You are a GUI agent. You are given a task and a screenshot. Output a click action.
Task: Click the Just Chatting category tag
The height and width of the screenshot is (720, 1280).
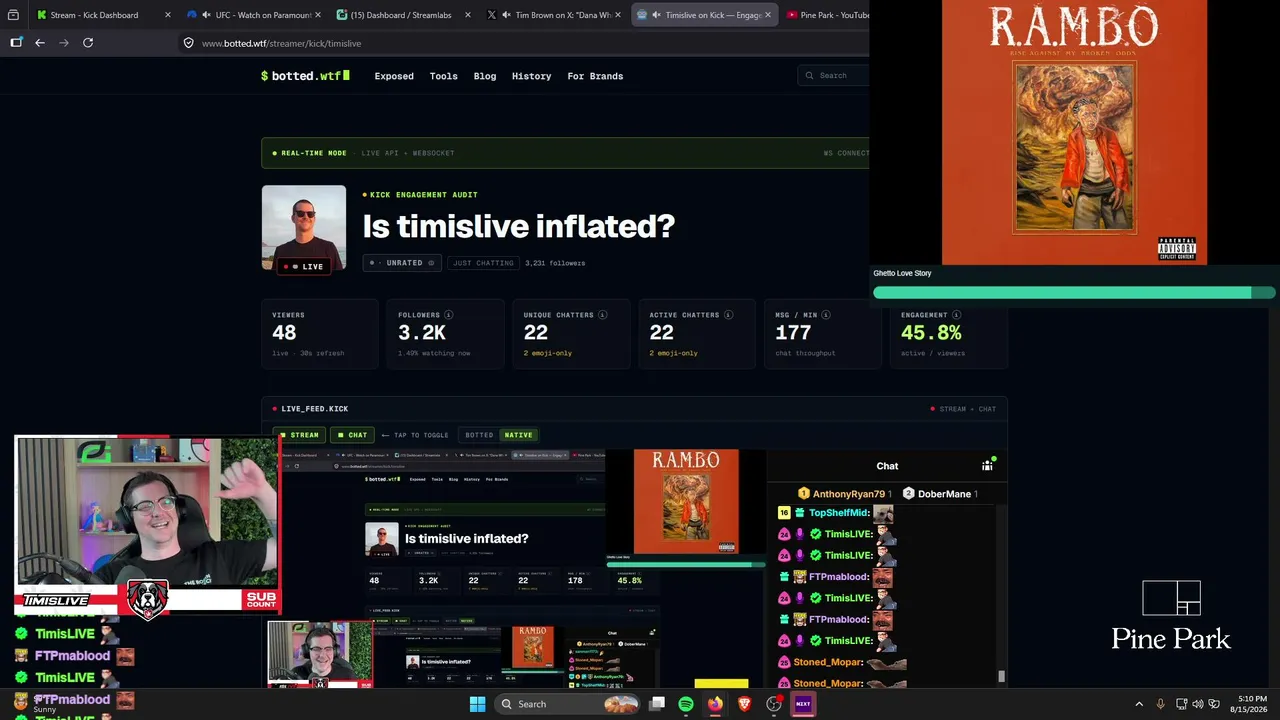pyautogui.click(x=483, y=263)
